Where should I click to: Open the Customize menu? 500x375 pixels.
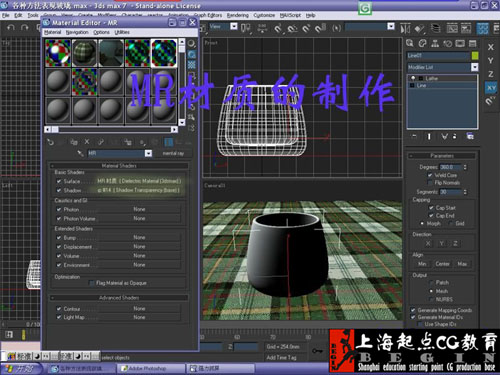(x=264, y=15)
